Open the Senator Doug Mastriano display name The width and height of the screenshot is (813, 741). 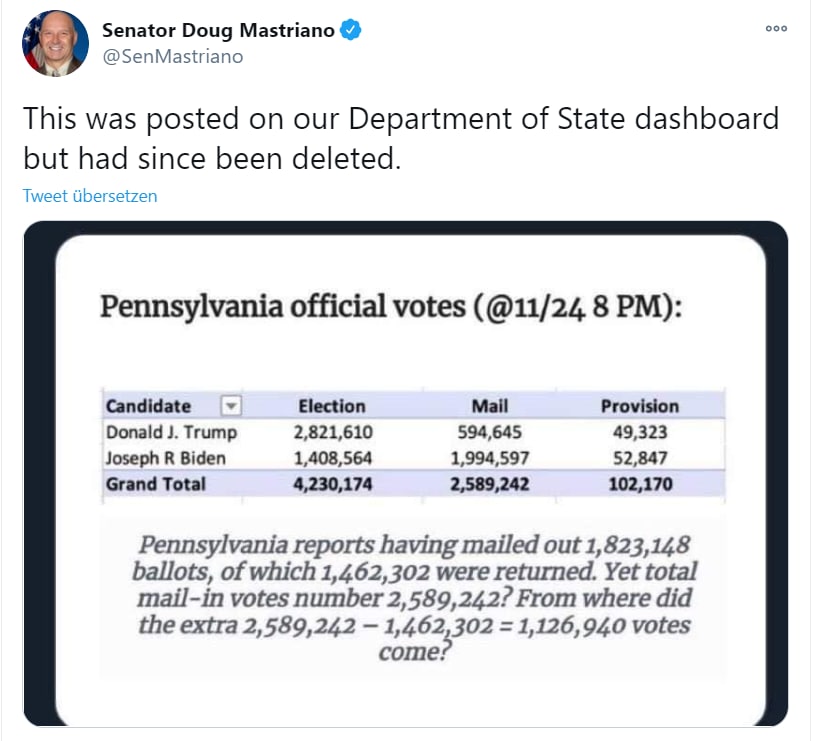tap(218, 30)
